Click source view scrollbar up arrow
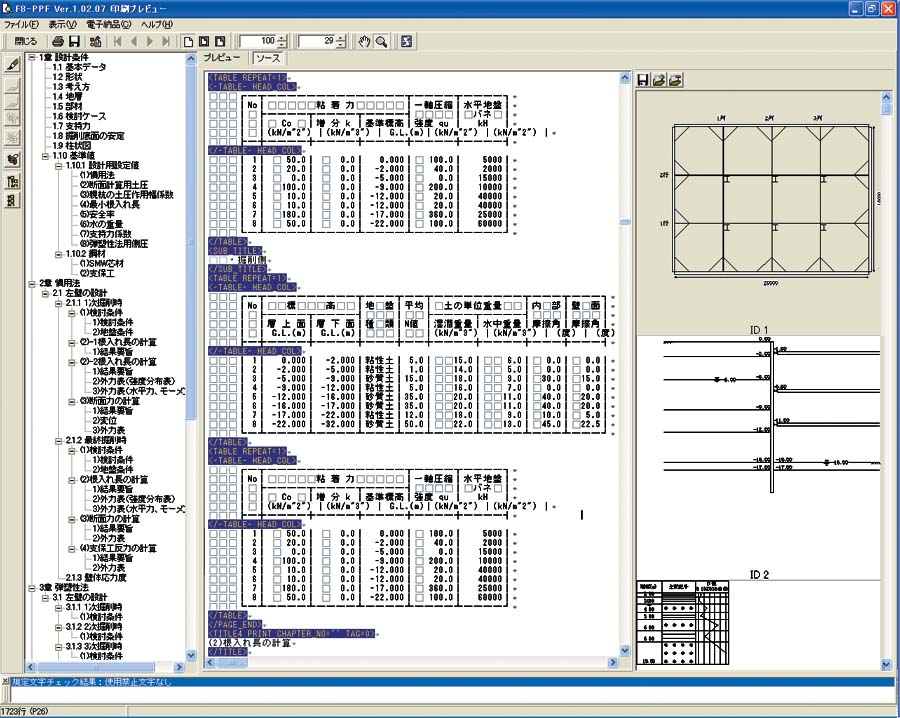900x718 pixels. [625, 78]
